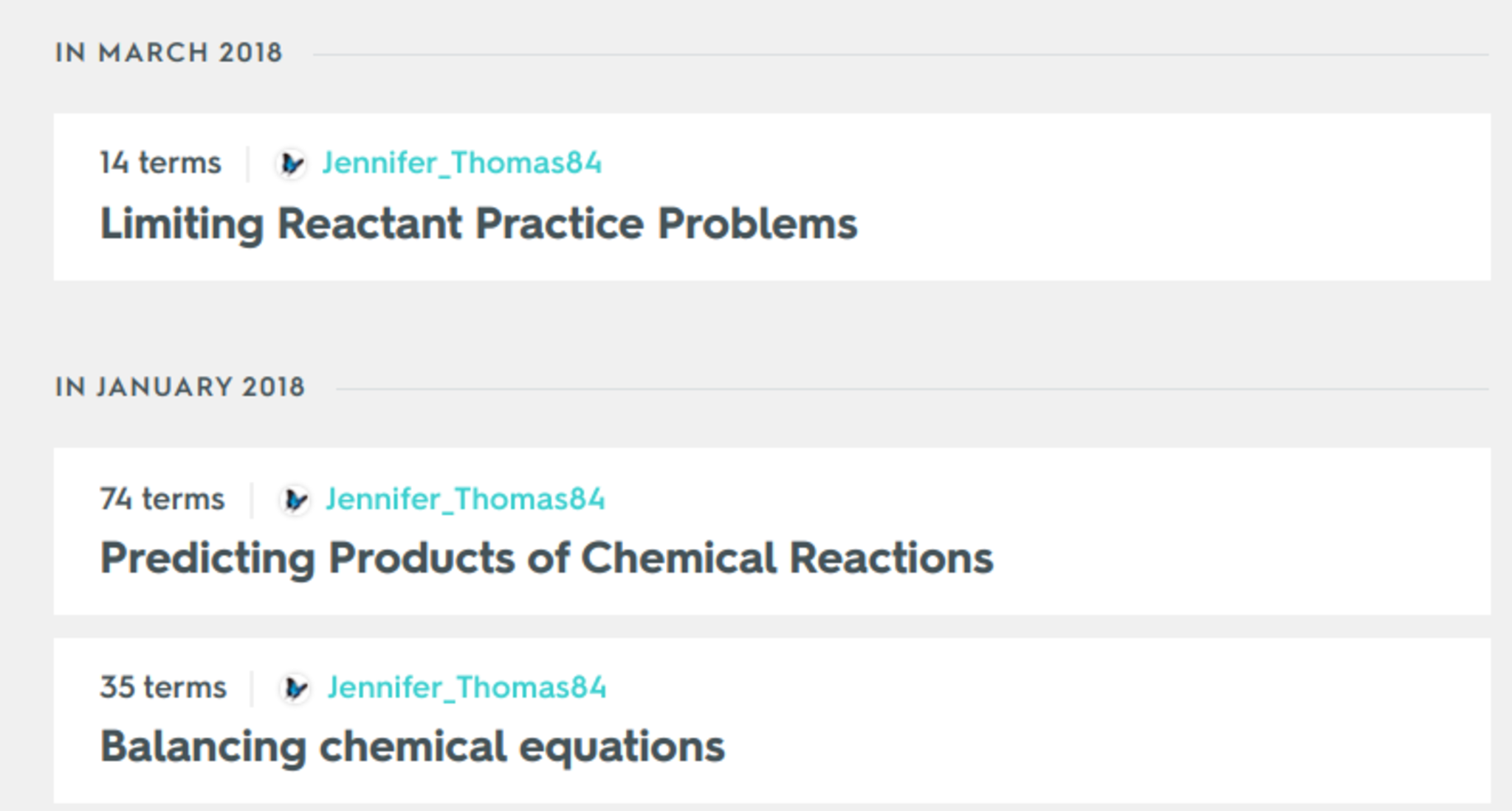Click the IN MARCH 2018 section header
1512x811 pixels.
[168, 52]
